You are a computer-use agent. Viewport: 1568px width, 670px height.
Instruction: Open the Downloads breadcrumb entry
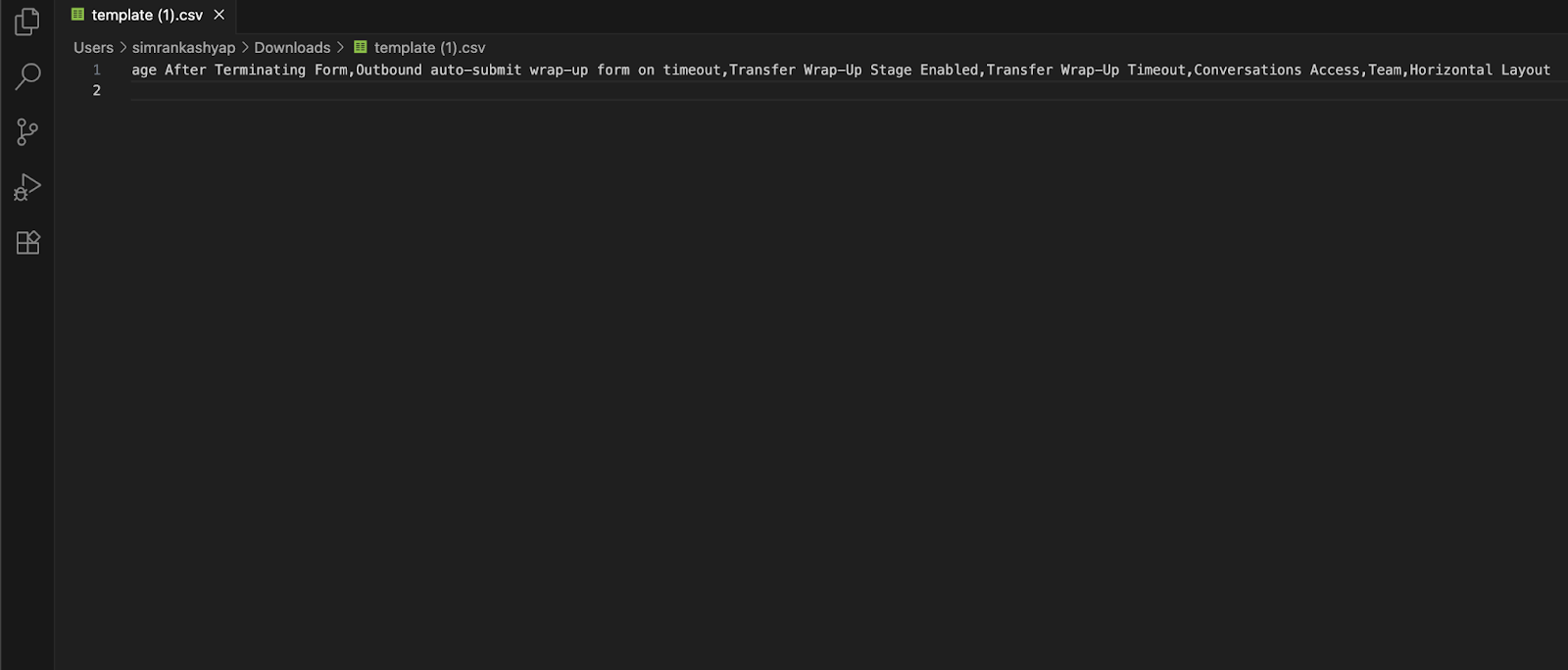click(292, 47)
